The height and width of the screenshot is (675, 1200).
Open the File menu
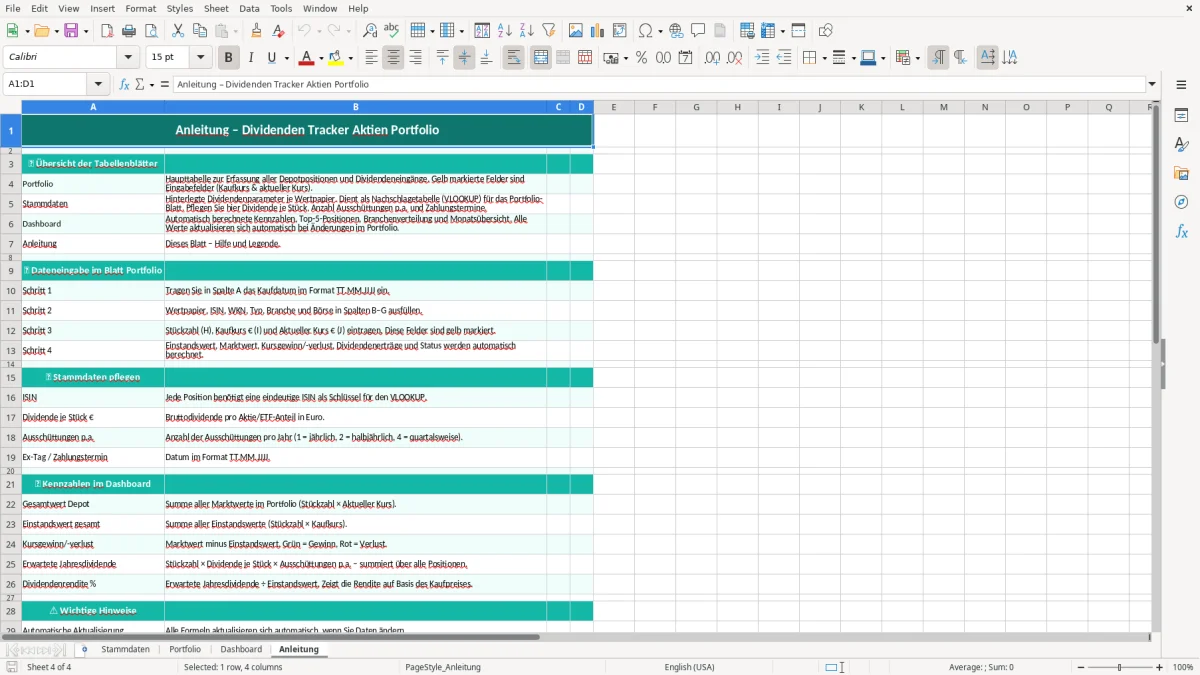click(13, 8)
